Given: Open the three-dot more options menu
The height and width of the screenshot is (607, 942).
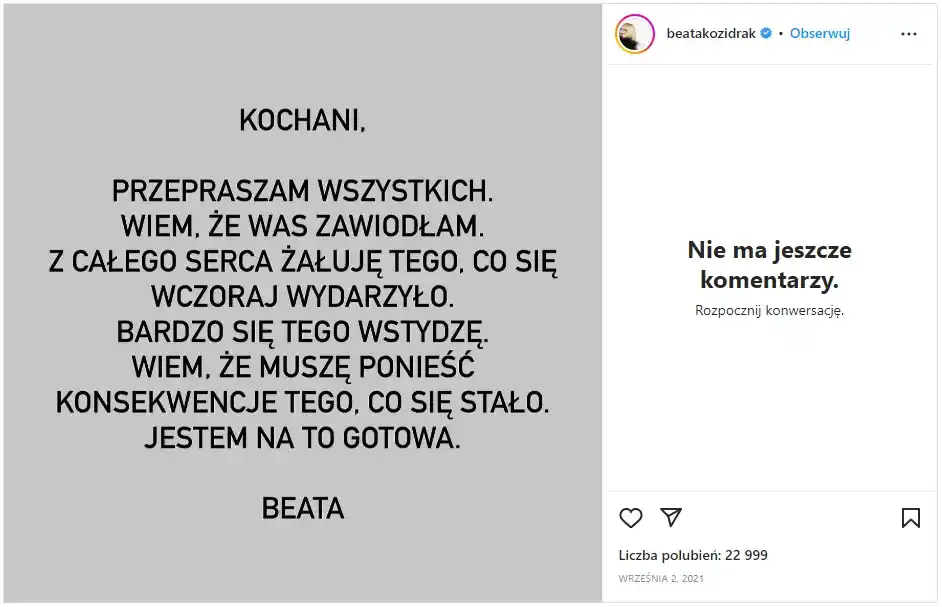Looking at the screenshot, I should click(908, 34).
